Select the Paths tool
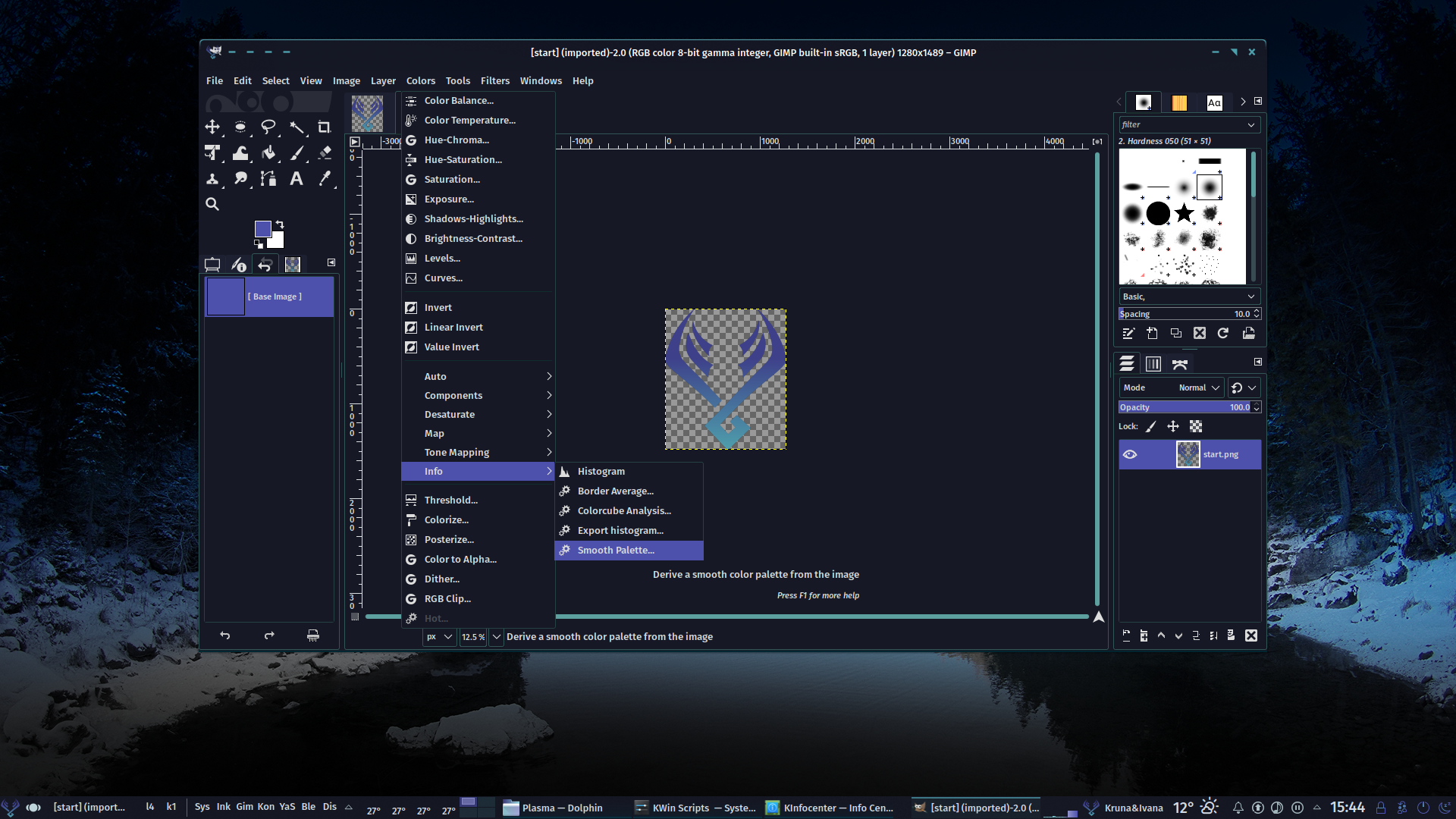Screen dimensions: 1456x819 268,178
